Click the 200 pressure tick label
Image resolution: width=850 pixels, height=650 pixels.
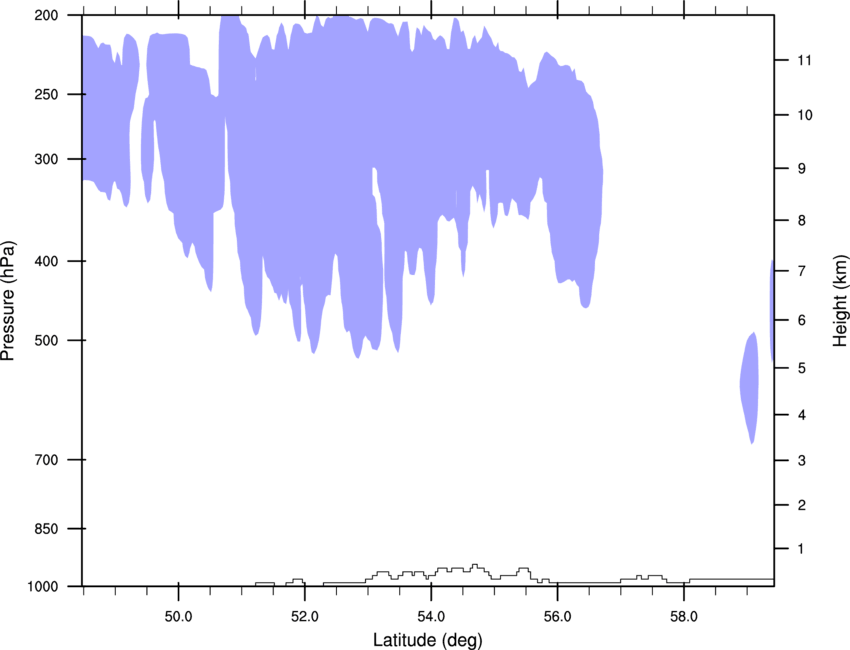coord(46,15)
